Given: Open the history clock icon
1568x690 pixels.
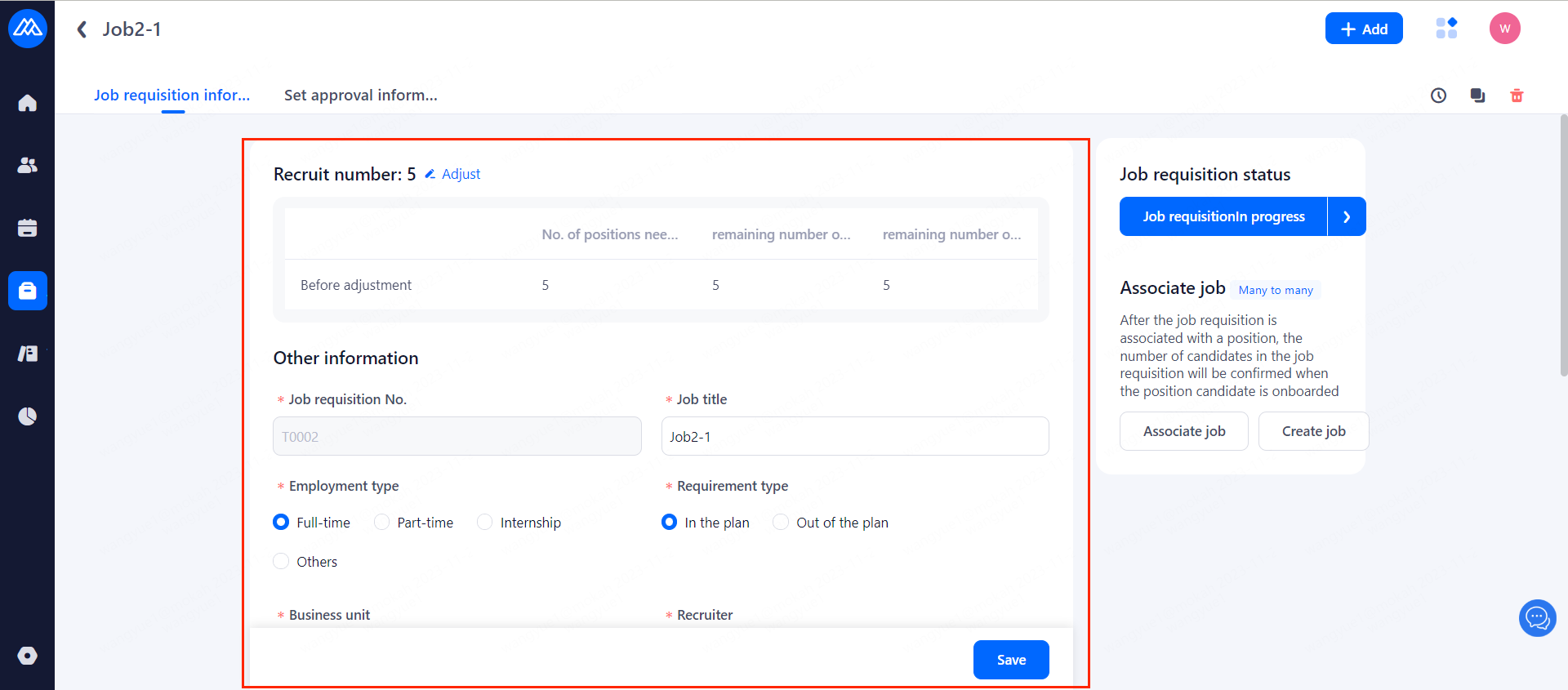Looking at the screenshot, I should coord(1438,96).
